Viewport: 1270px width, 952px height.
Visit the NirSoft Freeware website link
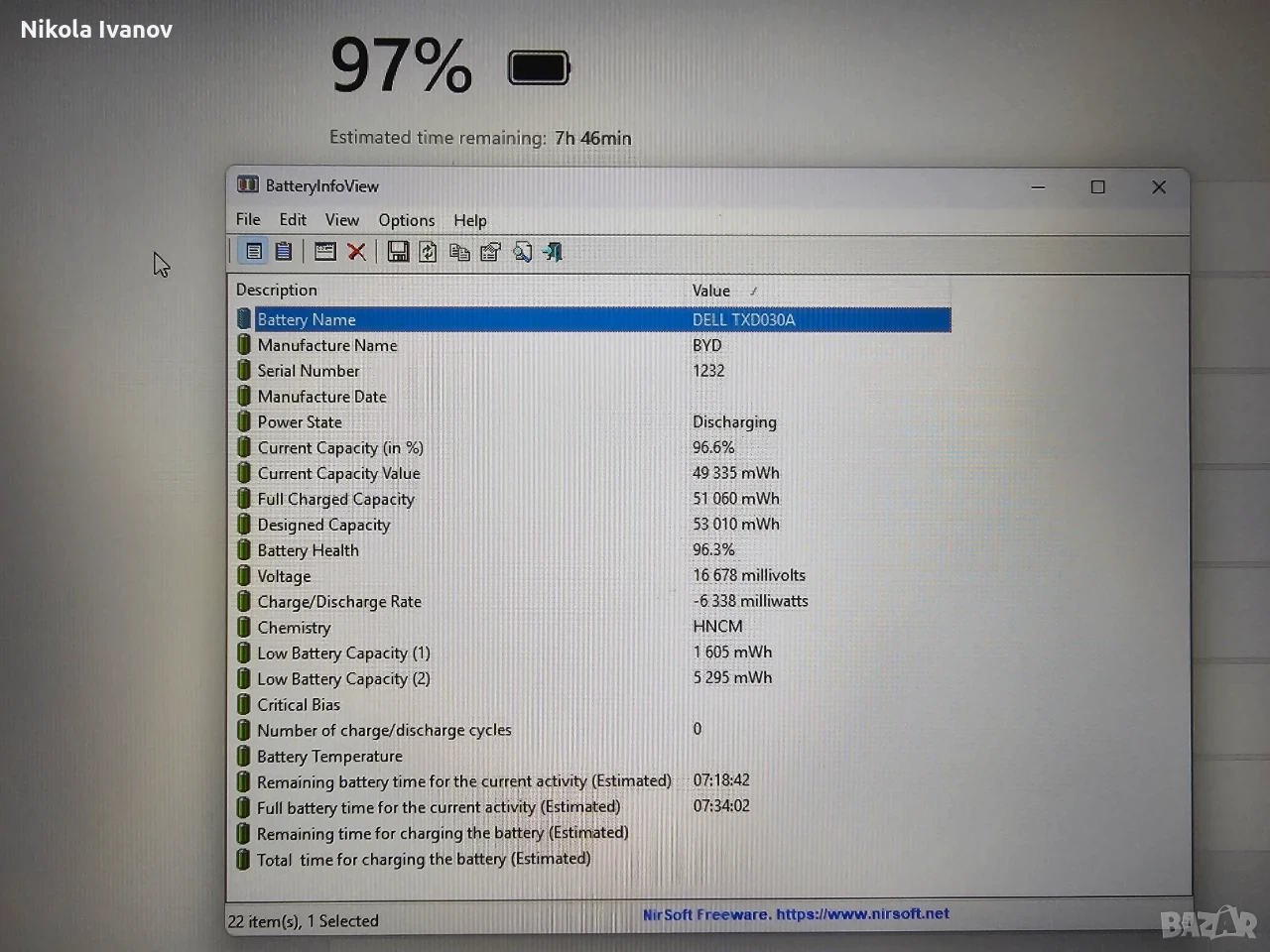coord(796,914)
